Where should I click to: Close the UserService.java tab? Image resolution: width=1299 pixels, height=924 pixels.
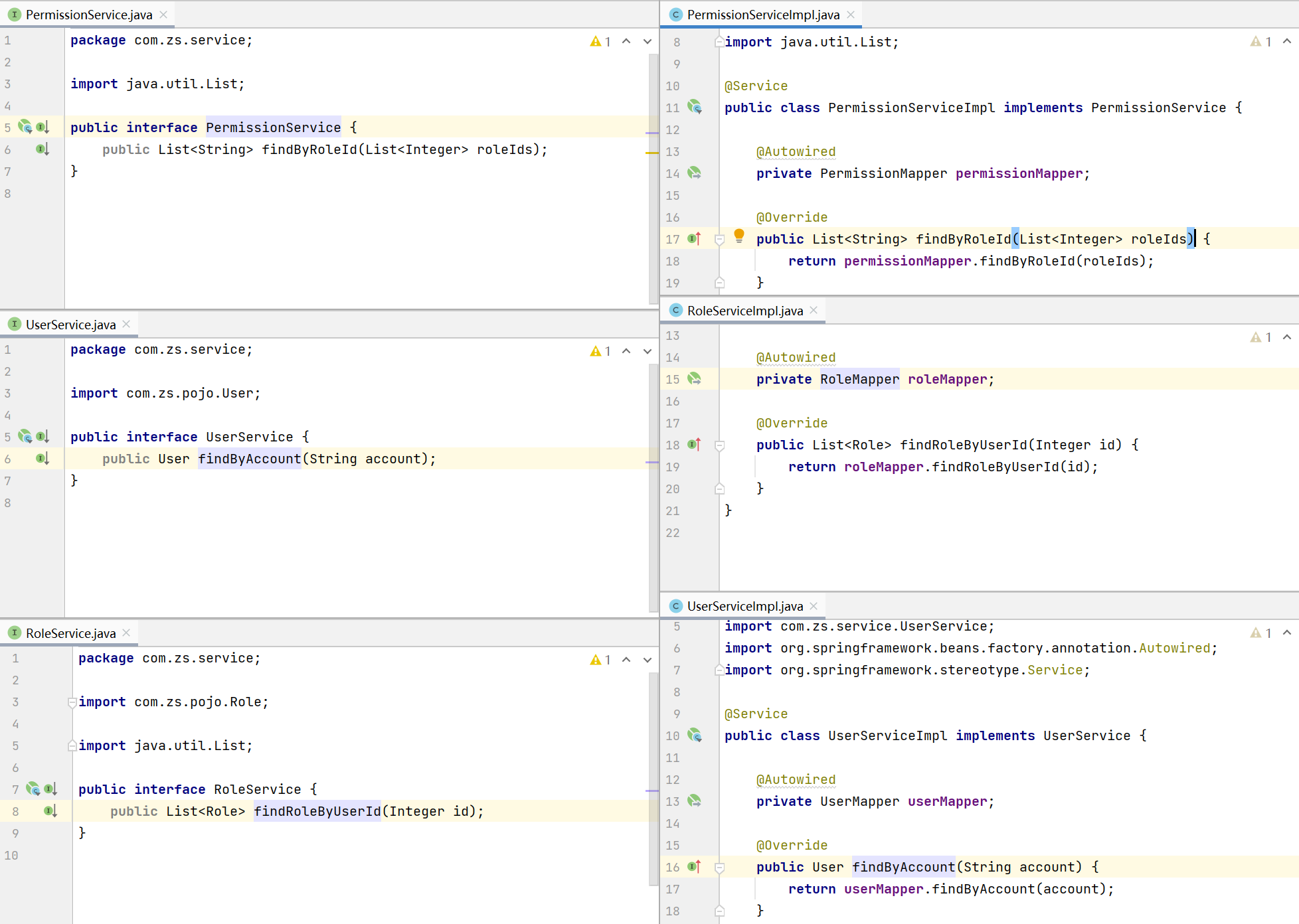point(126,324)
